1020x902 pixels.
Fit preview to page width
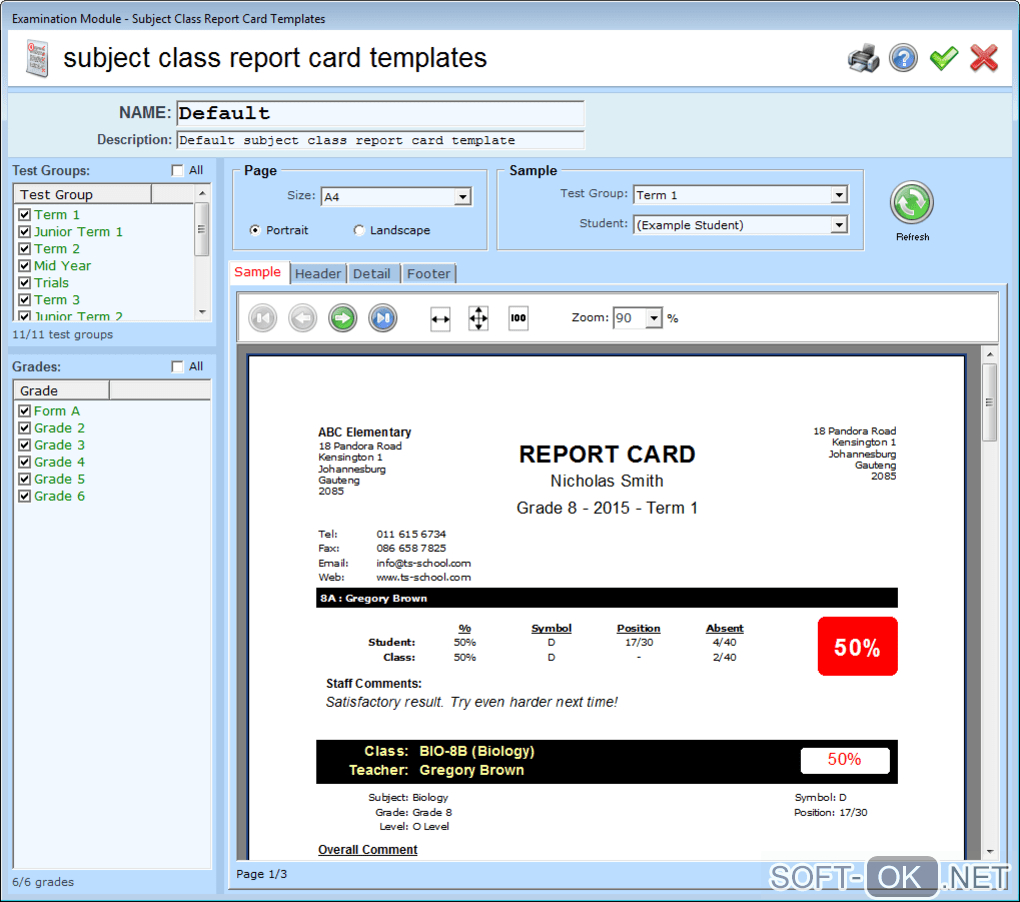click(440, 319)
